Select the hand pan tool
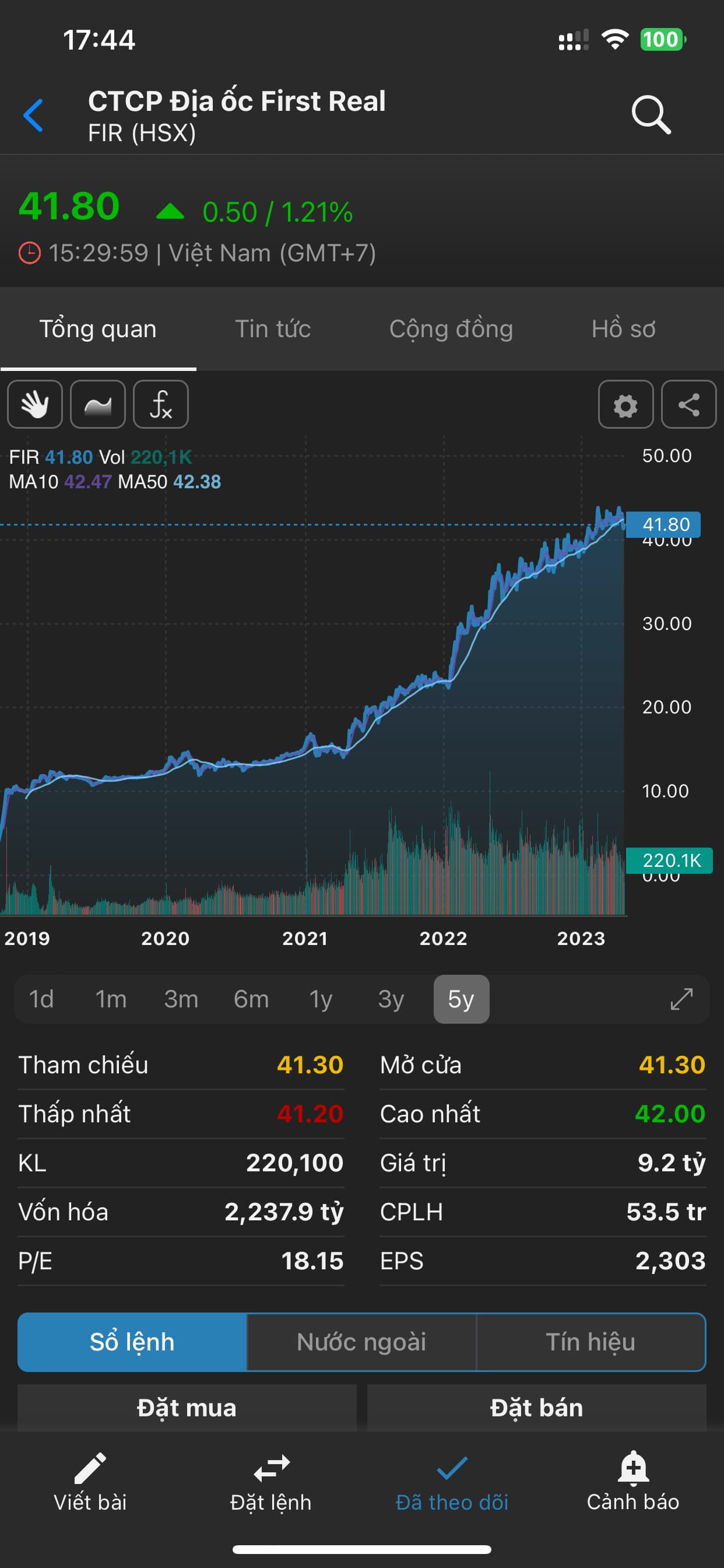The width and height of the screenshot is (724, 1568). 34,404
